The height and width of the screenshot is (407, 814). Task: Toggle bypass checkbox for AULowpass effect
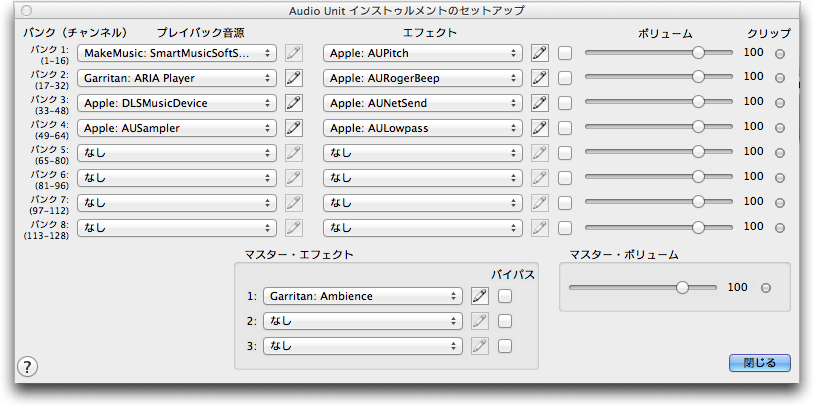pyautogui.click(x=565, y=128)
